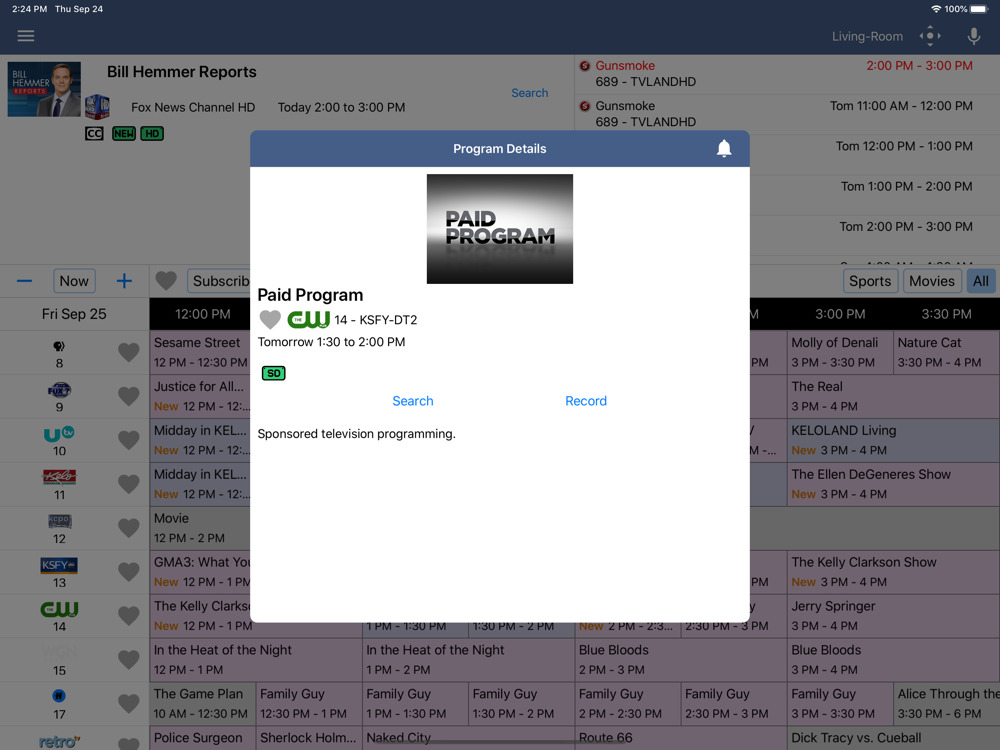The image size is (1000, 750).
Task: Select CW channel 14 logo in guide
Action: point(59,609)
